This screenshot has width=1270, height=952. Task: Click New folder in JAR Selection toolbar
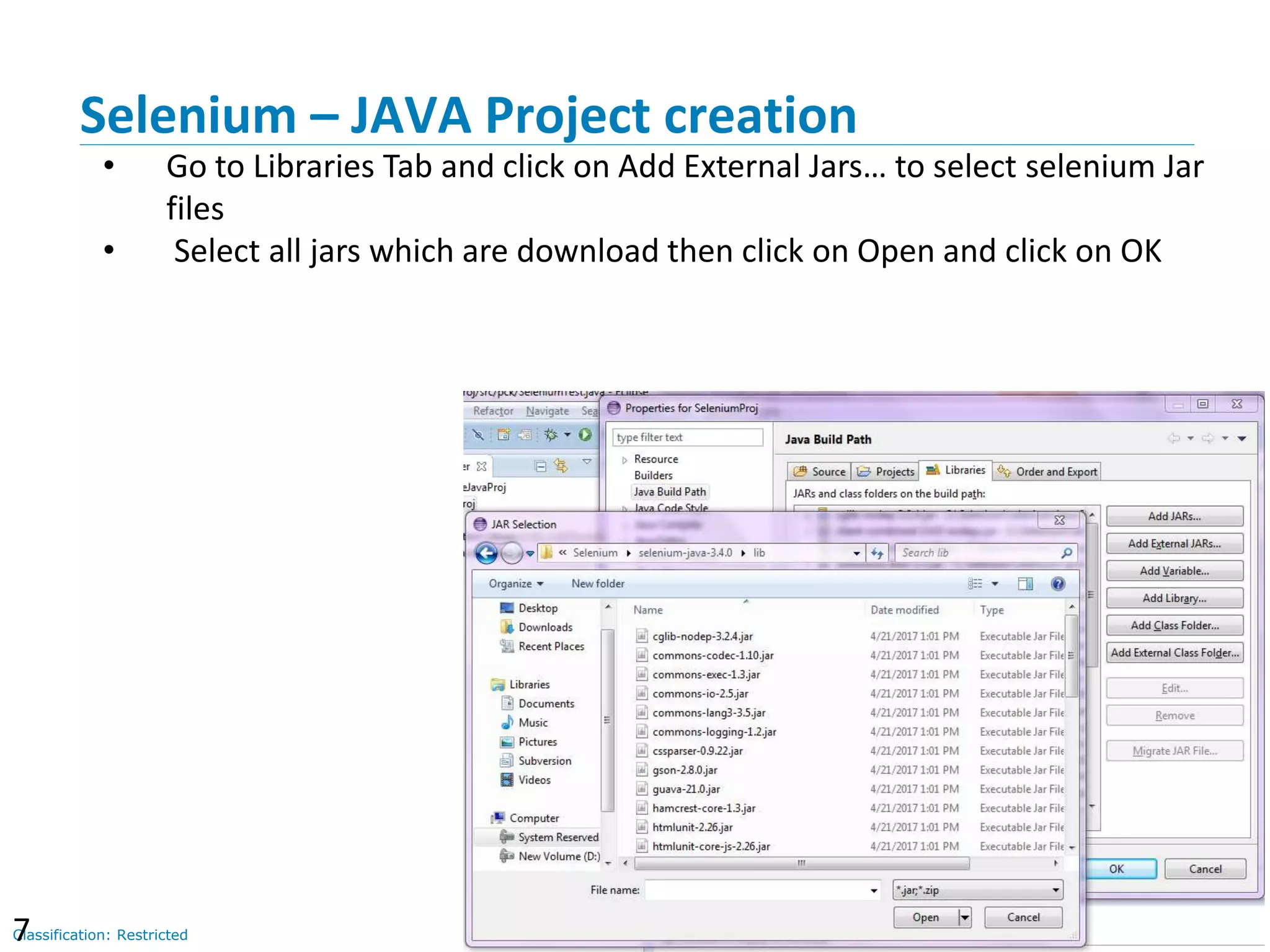click(x=598, y=584)
